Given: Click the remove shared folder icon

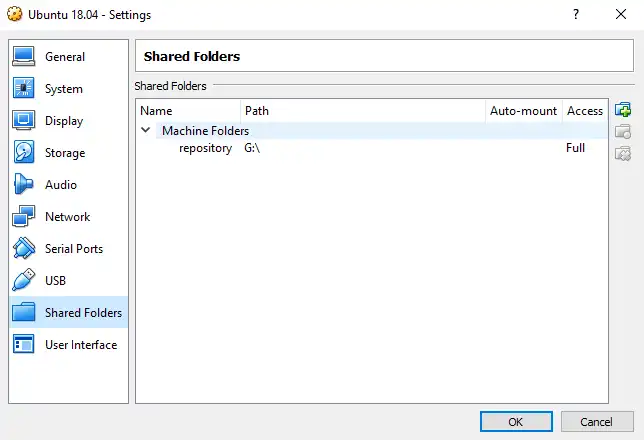Looking at the screenshot, I should click(623, 153).
